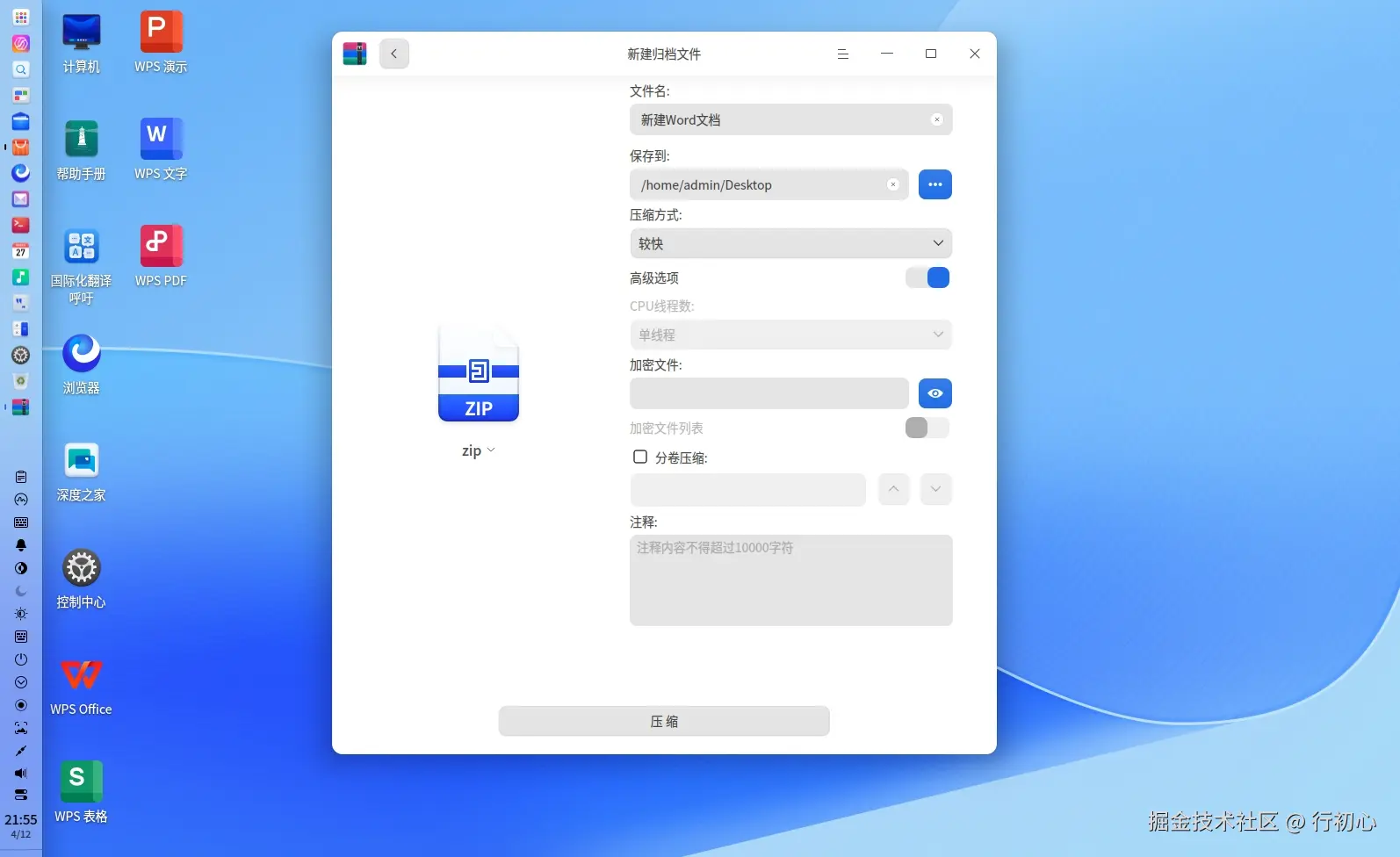Toggle the dark mode moon tray icon
Image resolution: width=1400 pixels, height=857 pixels.
click(x=21, y=591)
